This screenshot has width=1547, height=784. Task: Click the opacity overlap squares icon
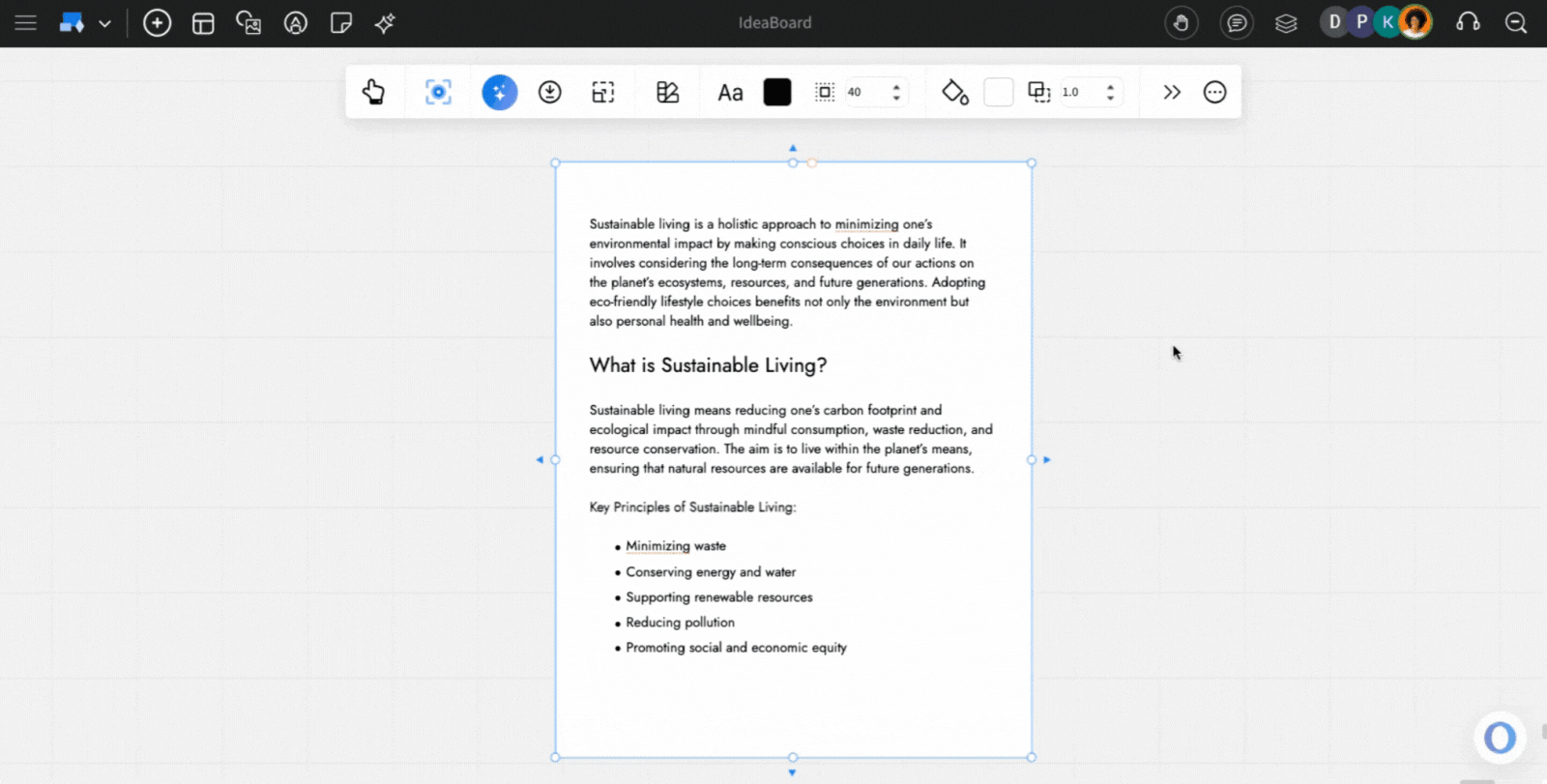click(x=1039, y=92)
